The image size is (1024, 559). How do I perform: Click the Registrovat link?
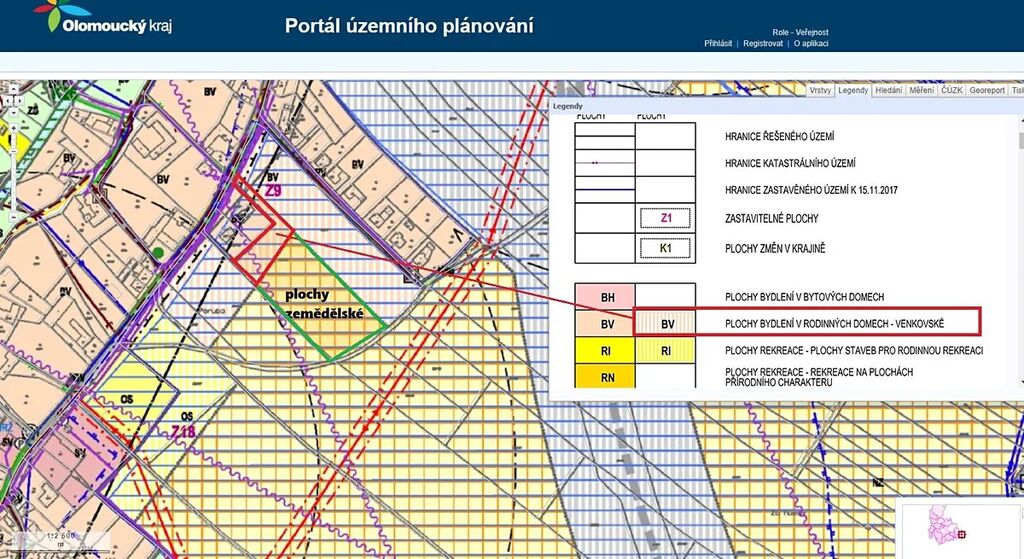tap(764, 44)
